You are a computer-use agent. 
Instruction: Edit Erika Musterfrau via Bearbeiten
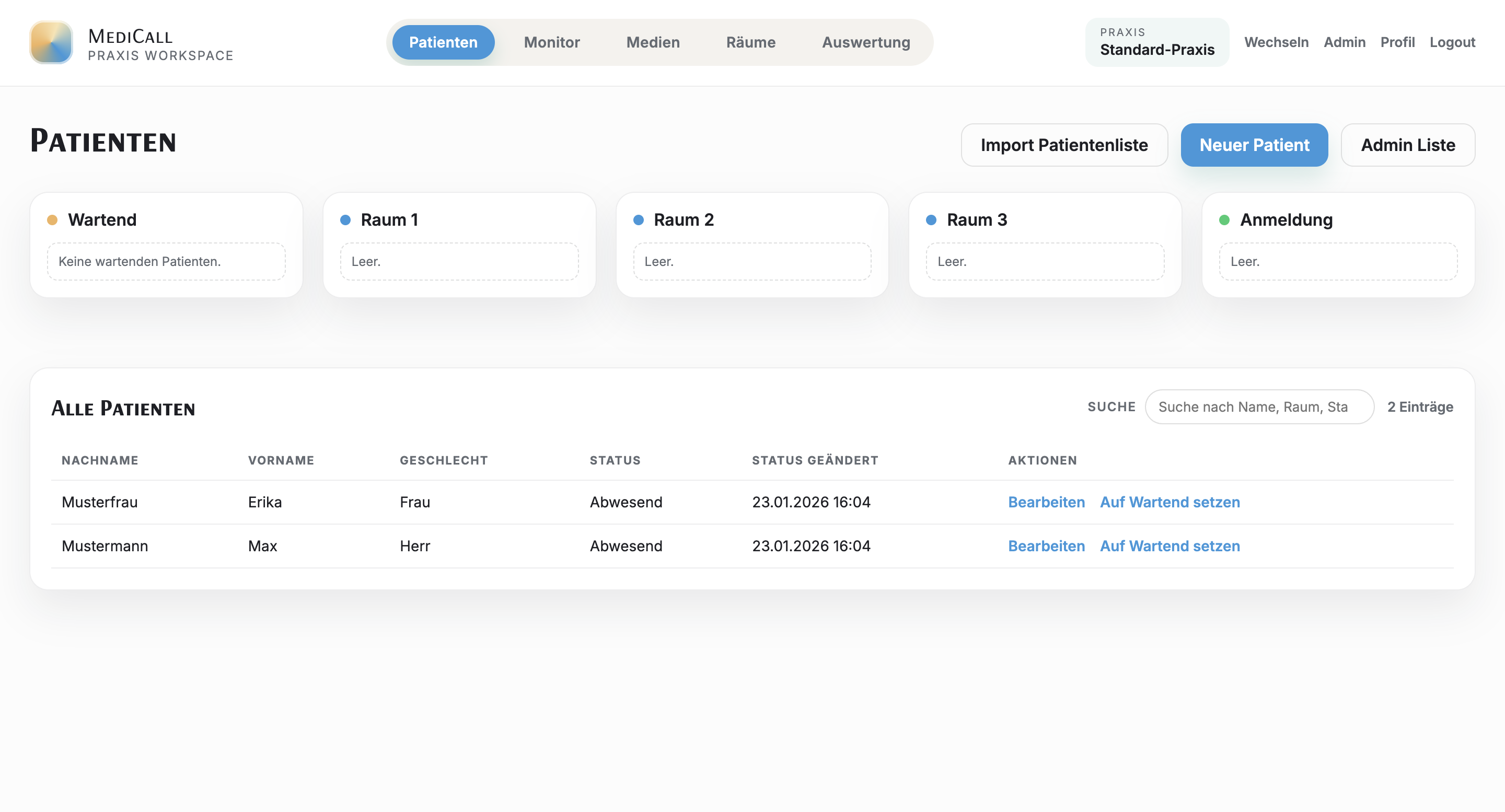(x=1046, y=502)
